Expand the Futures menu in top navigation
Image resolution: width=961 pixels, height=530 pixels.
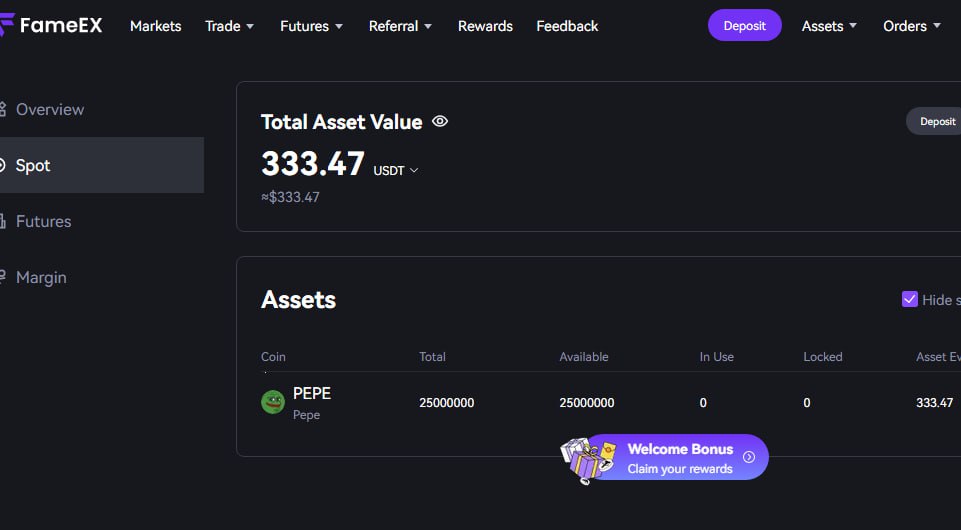[x=311, y=26]
